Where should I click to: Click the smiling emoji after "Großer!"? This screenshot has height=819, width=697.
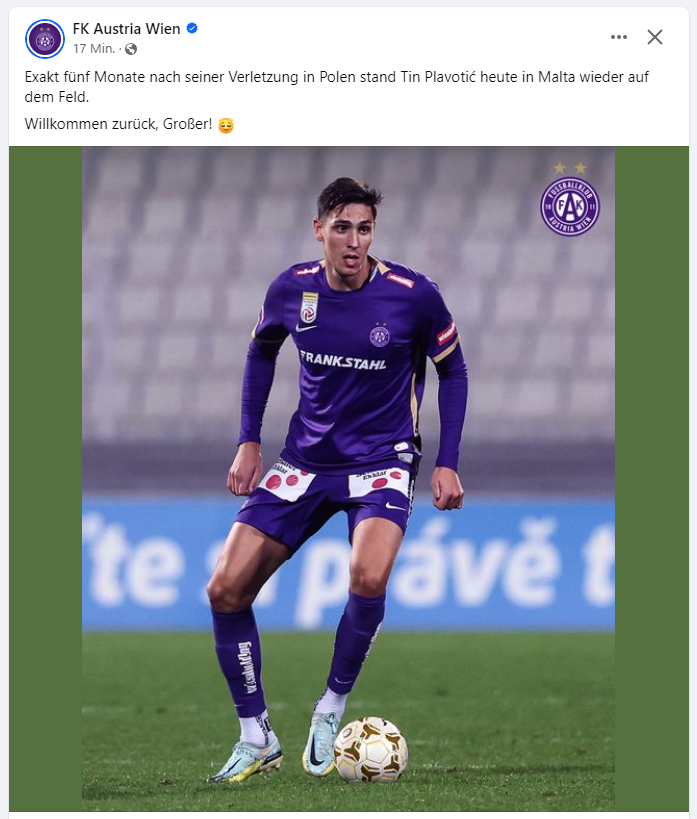[226, 125]
